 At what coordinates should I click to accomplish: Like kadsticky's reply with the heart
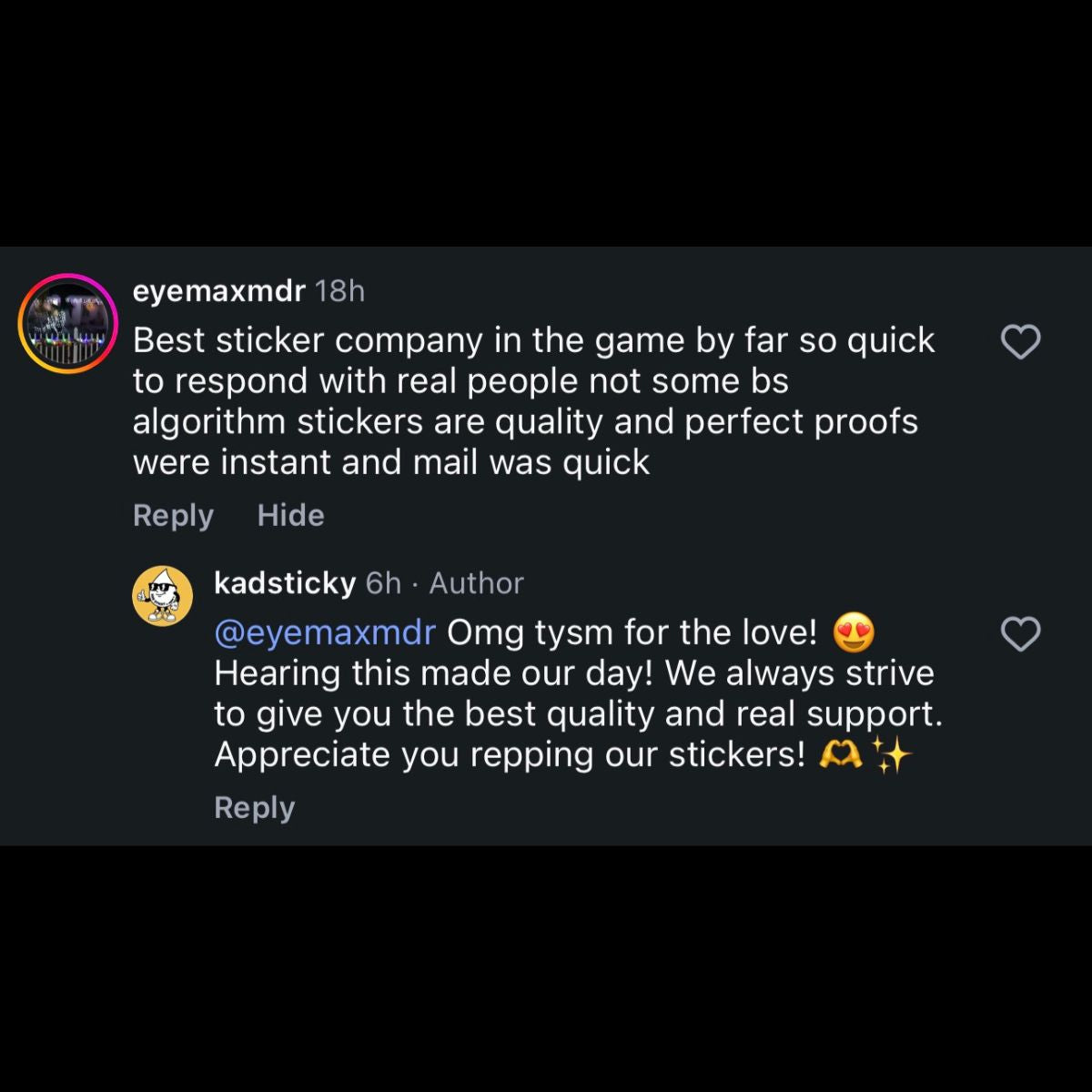click(x=1020, y=634)
